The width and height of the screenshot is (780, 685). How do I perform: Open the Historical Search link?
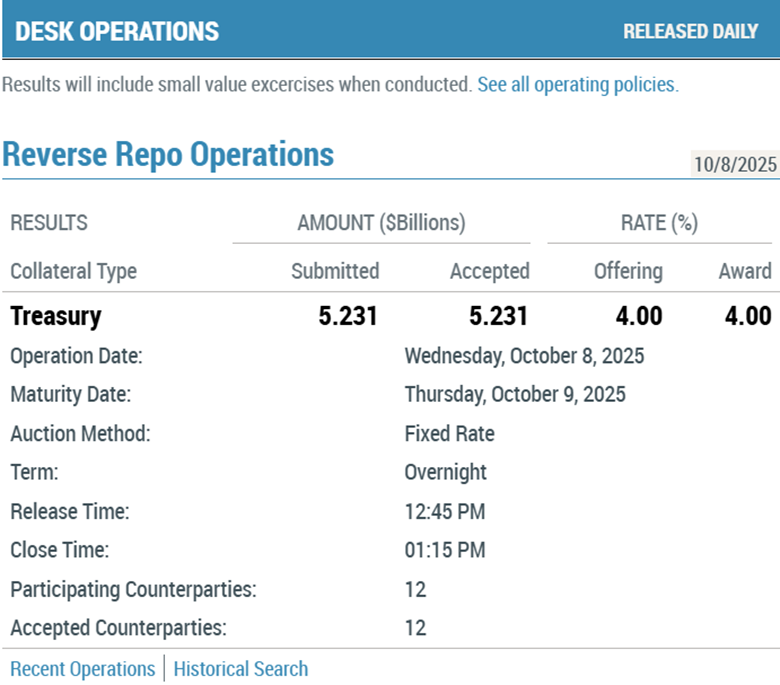click(x=241, y=669)
